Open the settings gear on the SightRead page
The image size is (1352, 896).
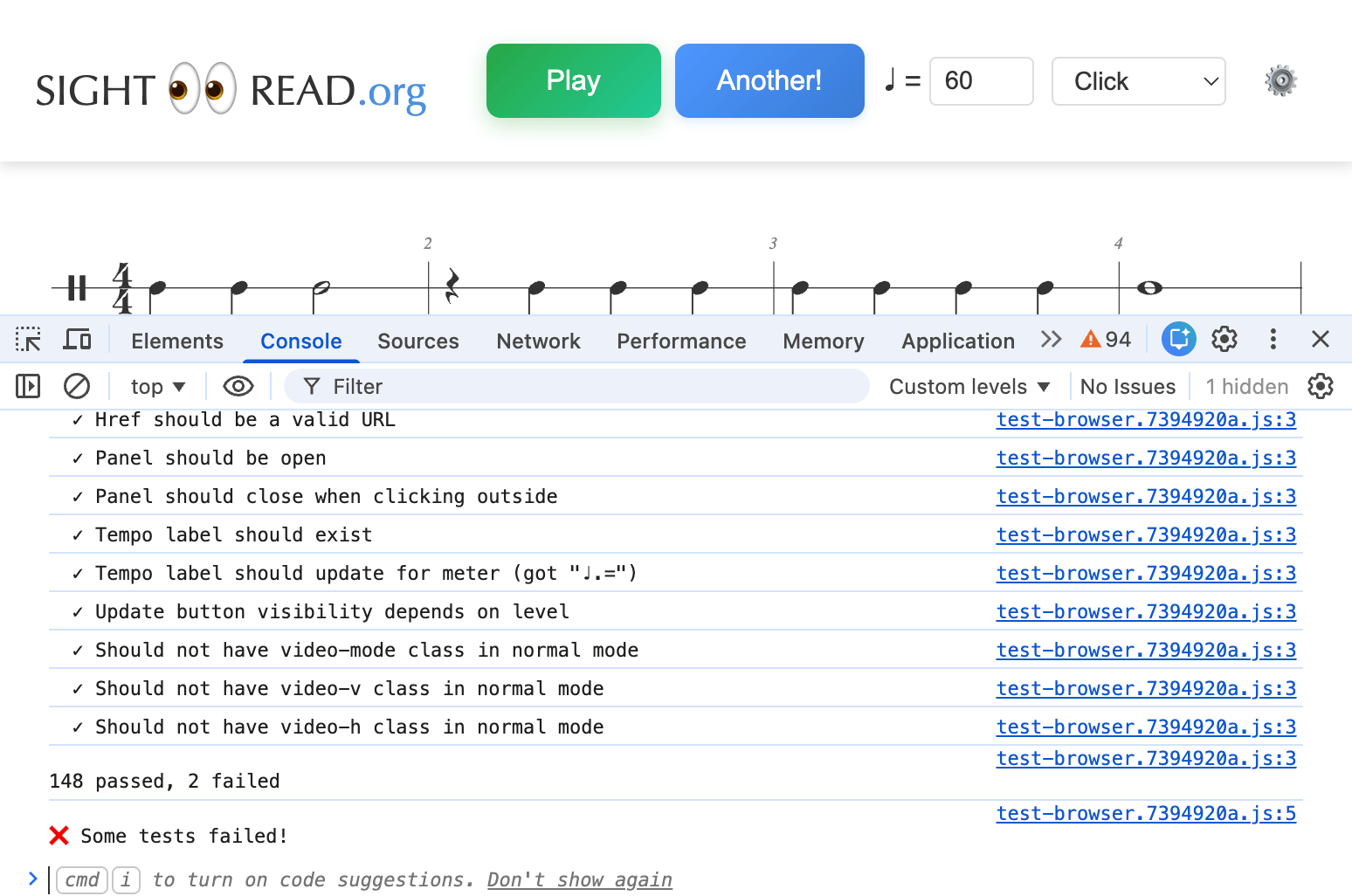pos(1280,81)
